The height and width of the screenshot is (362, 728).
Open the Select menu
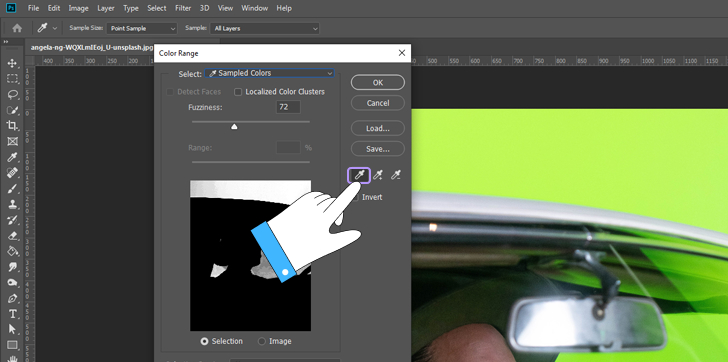pyautogui.click(x=157, y=8)
